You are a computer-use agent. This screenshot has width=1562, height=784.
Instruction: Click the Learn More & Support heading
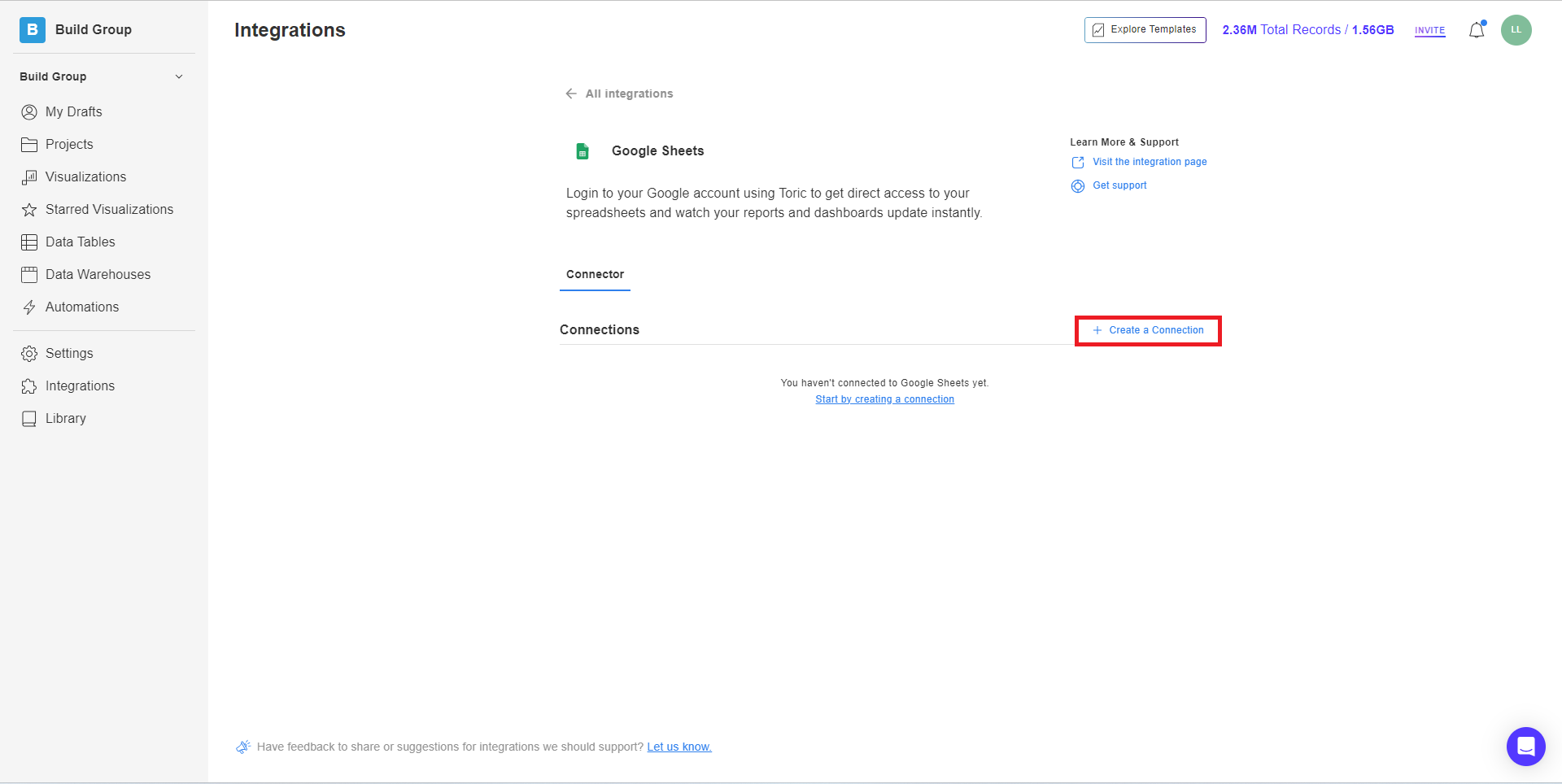coord(1124,142)
